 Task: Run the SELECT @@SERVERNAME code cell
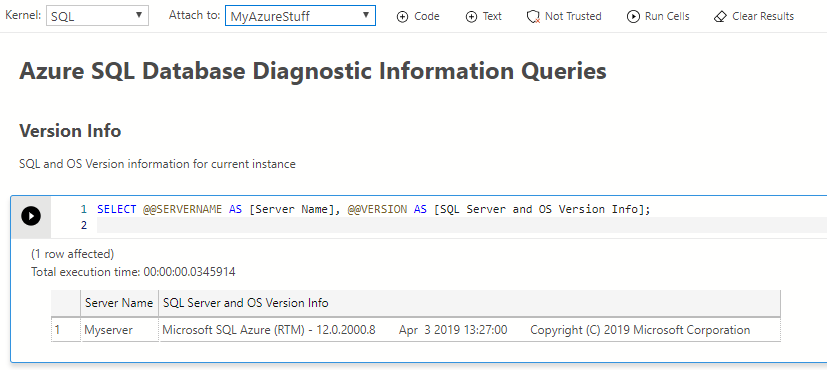31,216
